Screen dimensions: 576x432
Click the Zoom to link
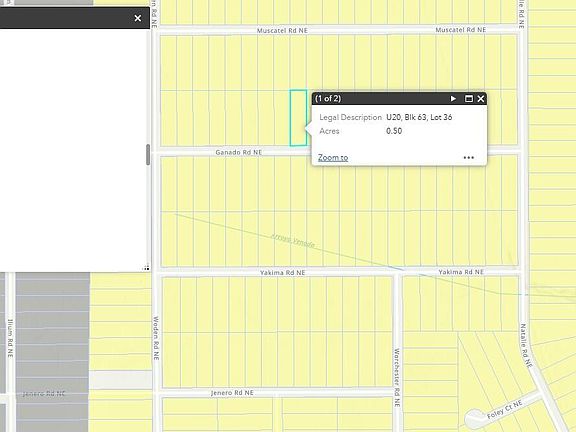pyautogui.click(x=333, y=158)
